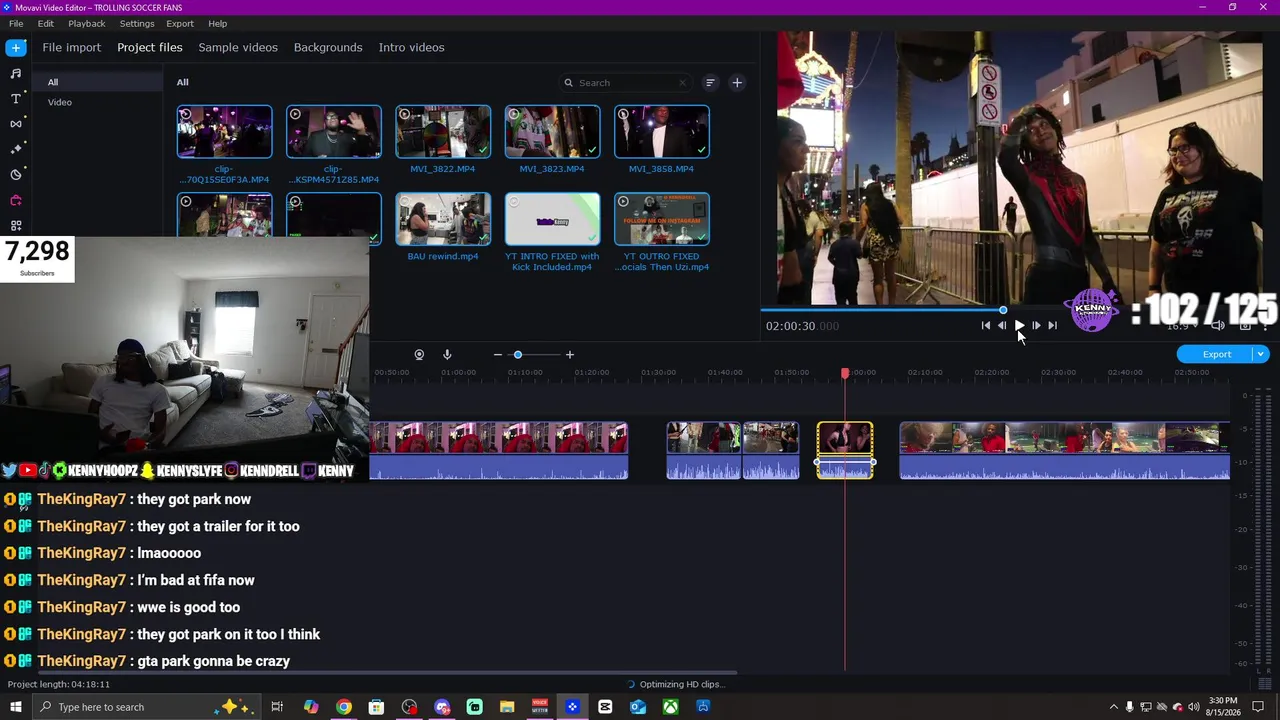Click the add media plus icon beside Search

(737, 83)
